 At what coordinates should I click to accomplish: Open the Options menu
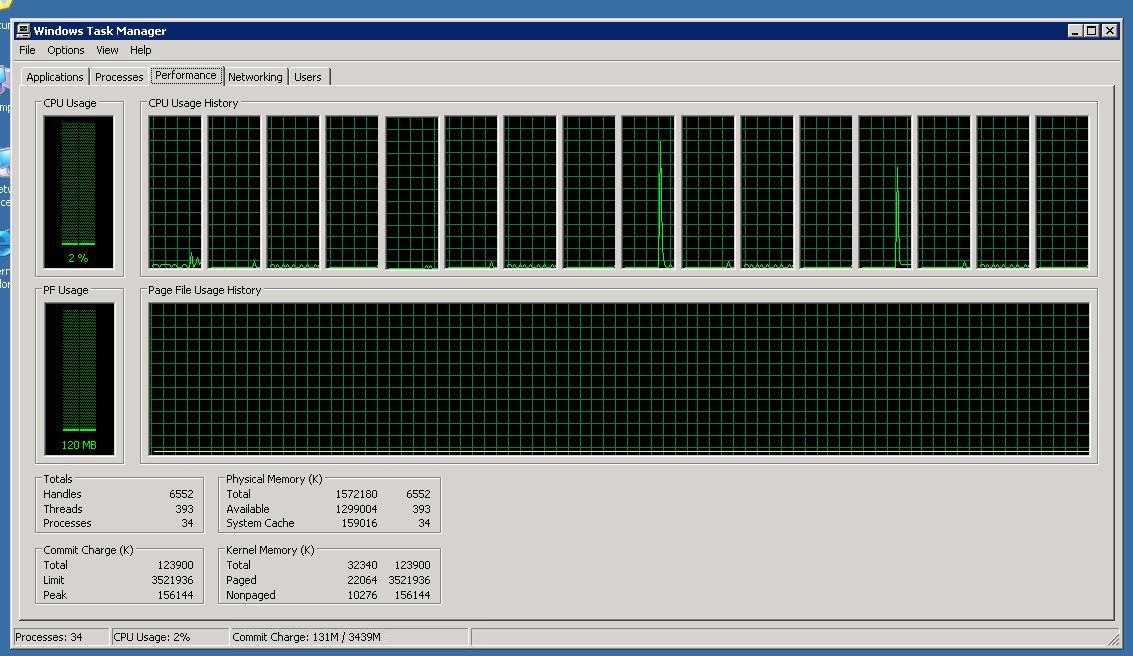(x=66, y=50)
